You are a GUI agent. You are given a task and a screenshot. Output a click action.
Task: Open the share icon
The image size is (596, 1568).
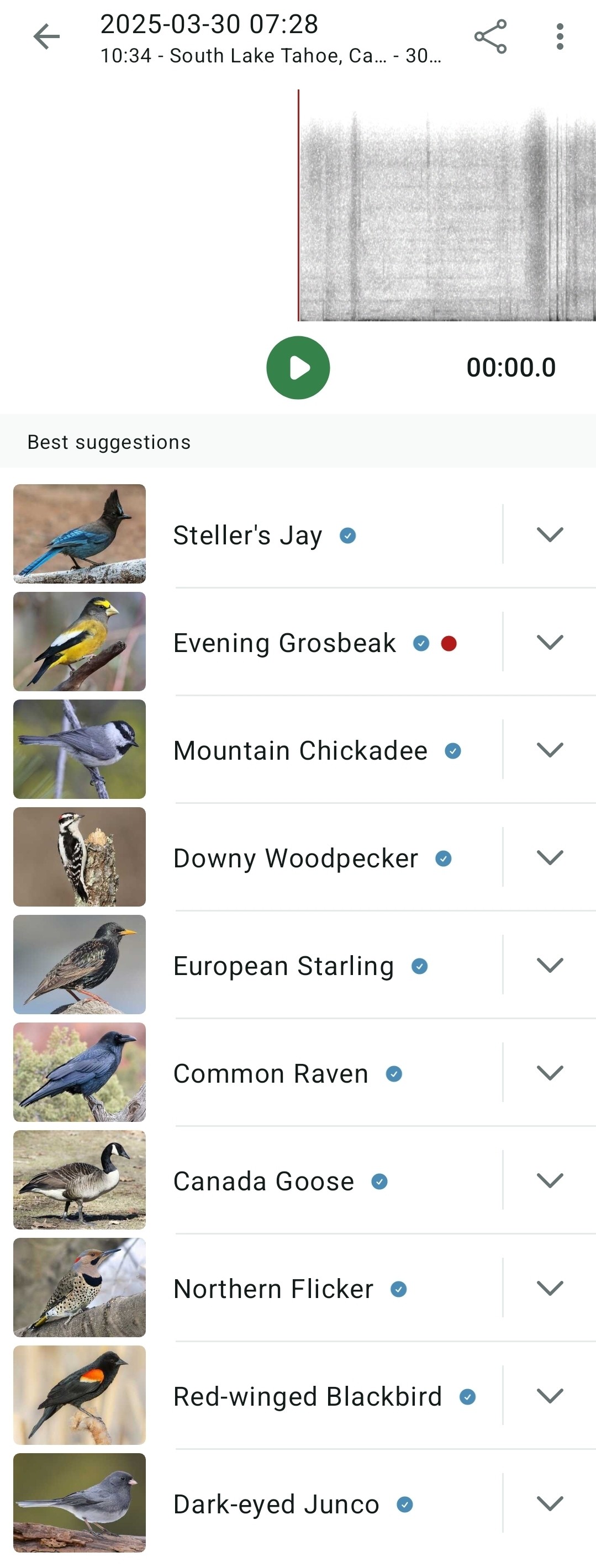click(x=490, y=36)
